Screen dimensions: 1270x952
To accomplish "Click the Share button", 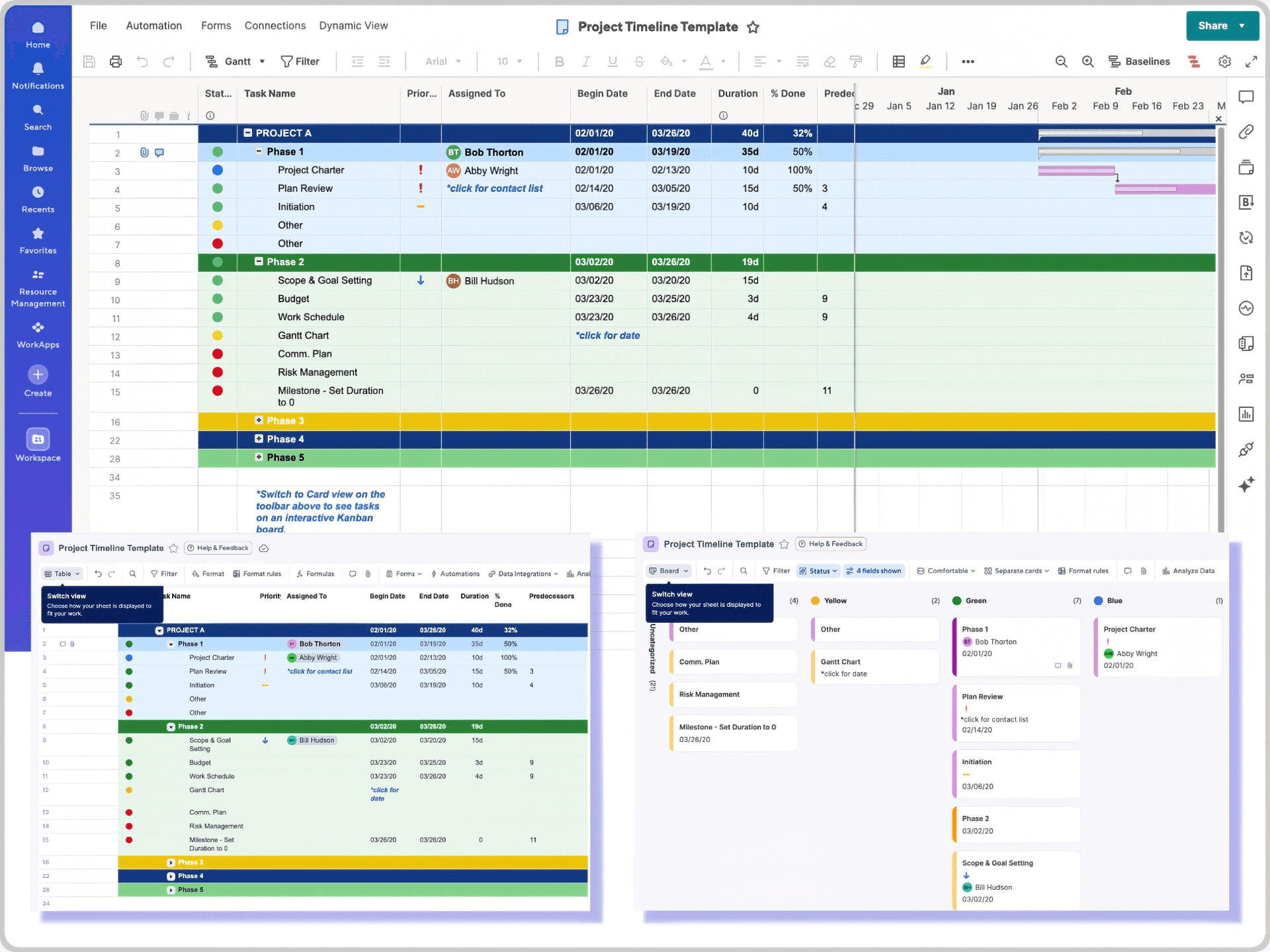I will click(1214, 26).
